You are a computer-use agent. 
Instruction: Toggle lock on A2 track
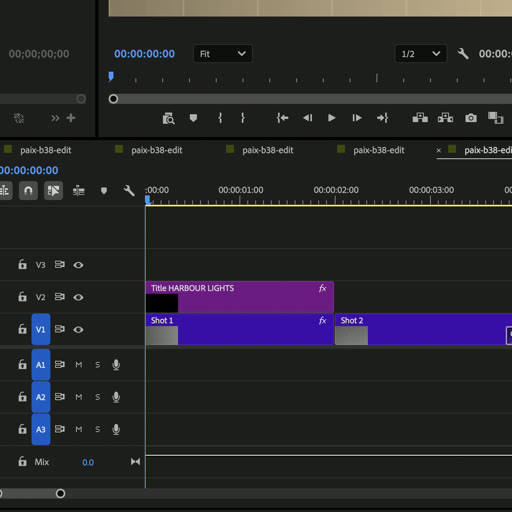(22, 397)
